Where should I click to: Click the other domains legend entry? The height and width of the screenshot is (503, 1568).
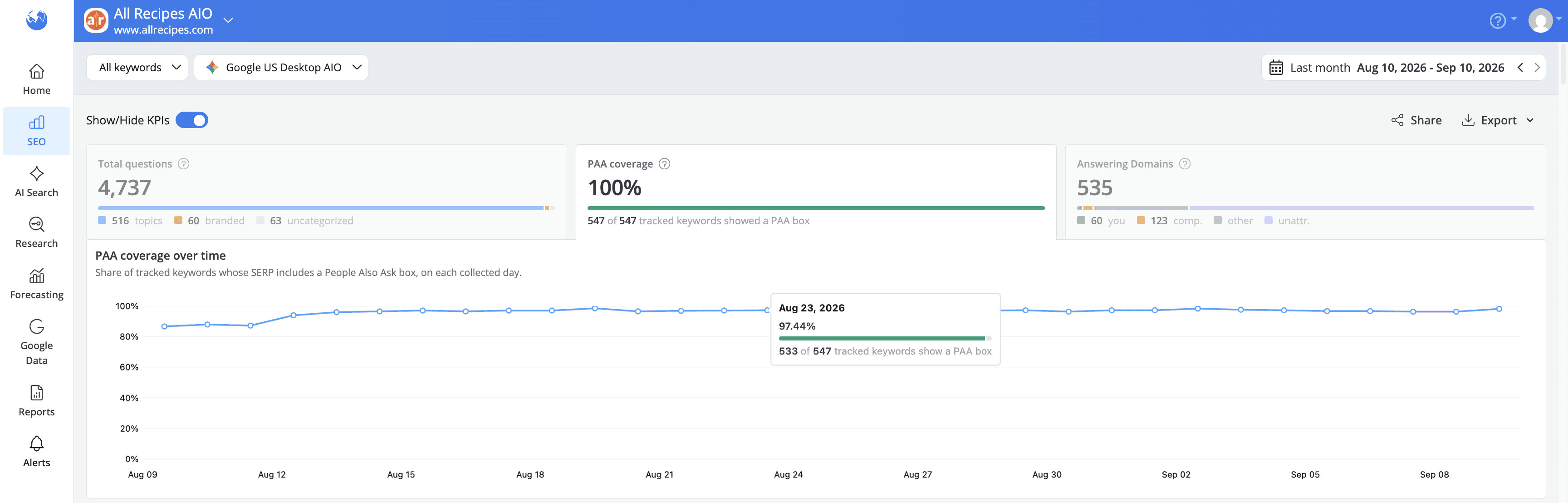coord(1233,221)
